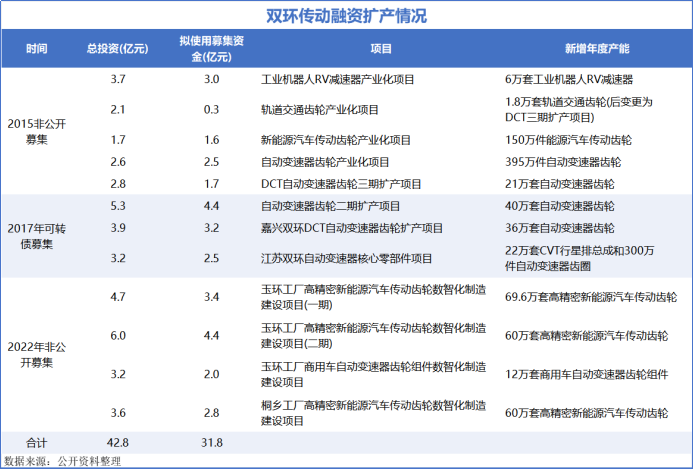The height and width of the screenshot is (470, 694).
Task: Select the 桐乡工厂高精密新能源汽车 project
Action: [x=374, y=413]
